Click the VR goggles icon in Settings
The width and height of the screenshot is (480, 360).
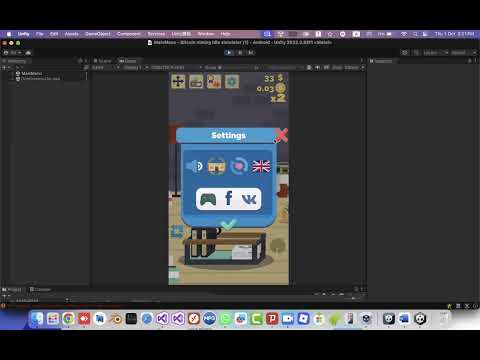pyautogui.click(x=217, y=166)
